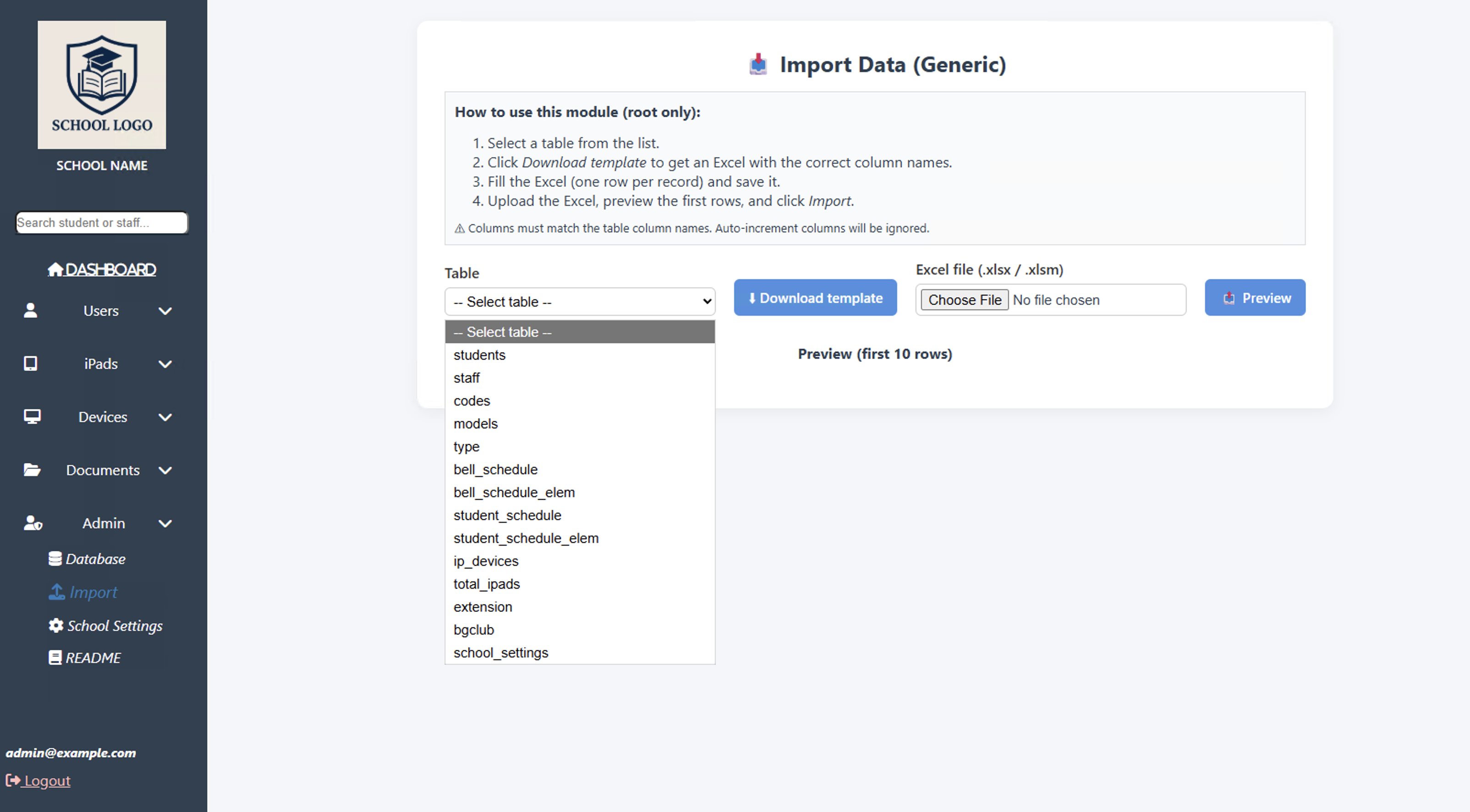Click the iPads tablet icon
This screenshot has height=812, width=1470.
pos(31,363)
